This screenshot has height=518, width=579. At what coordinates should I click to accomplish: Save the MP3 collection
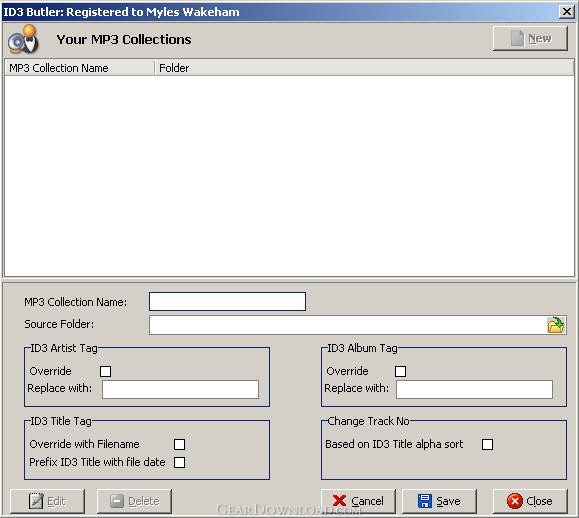tap(439, 501)
